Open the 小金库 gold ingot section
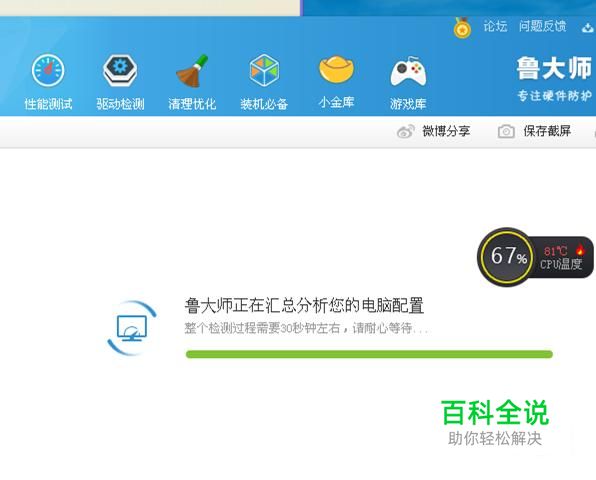This screenshot has width=596, height=480. [336, 82]
